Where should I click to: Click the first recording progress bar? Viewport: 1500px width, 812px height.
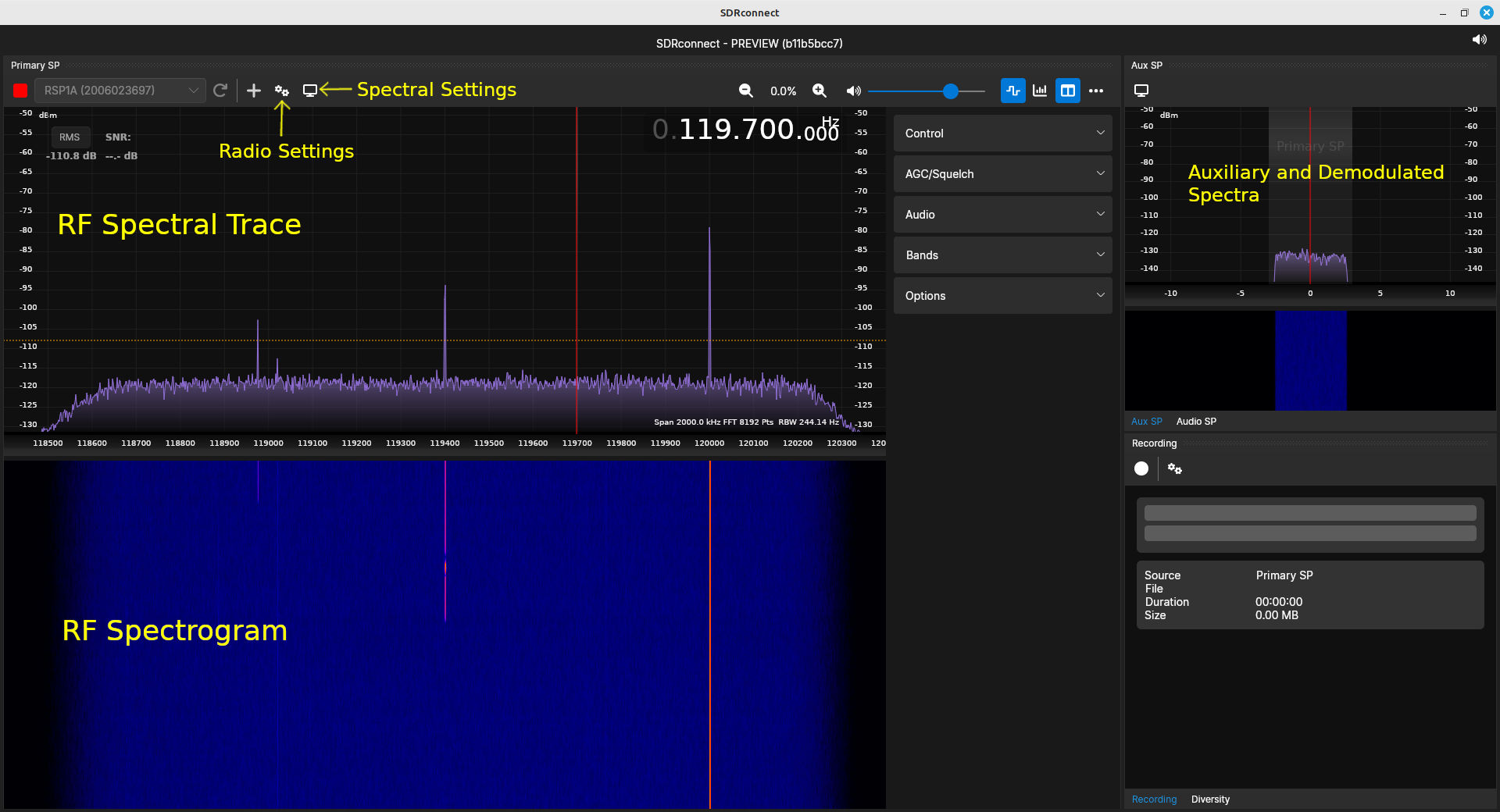1310,513
